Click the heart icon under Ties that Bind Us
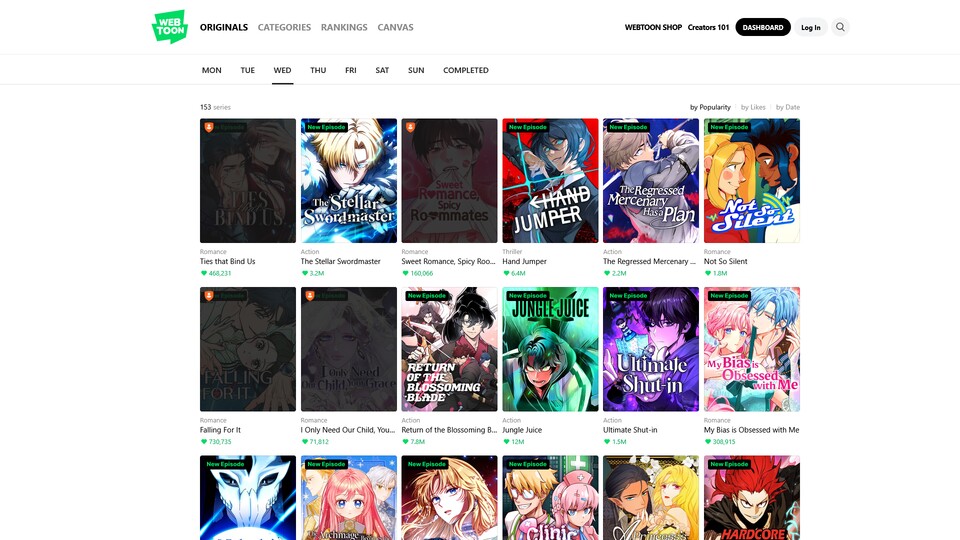Viewport: 960px width, 540px height. 204,273
